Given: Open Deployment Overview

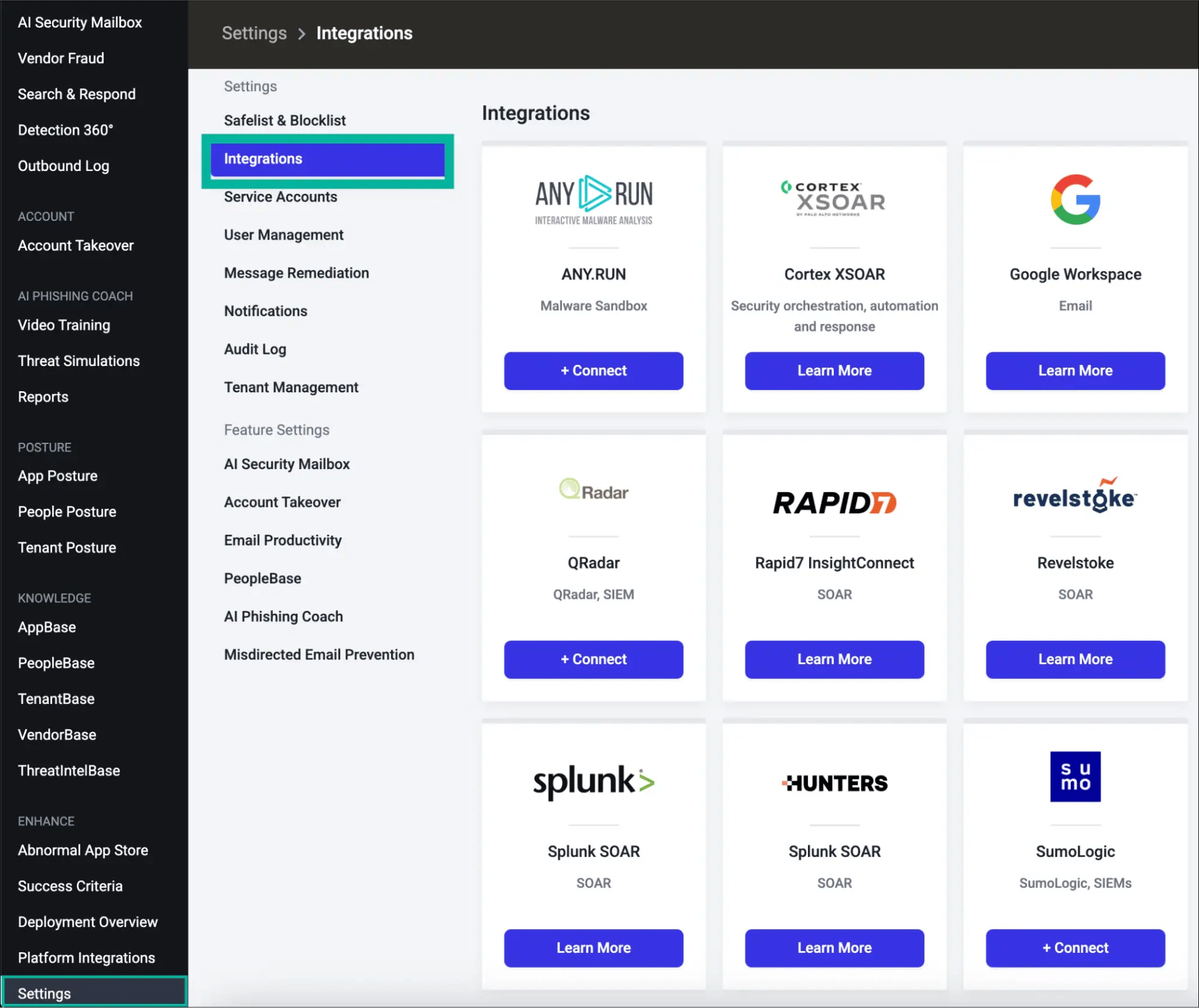Looking at the screenshot, I should [88, 922].
